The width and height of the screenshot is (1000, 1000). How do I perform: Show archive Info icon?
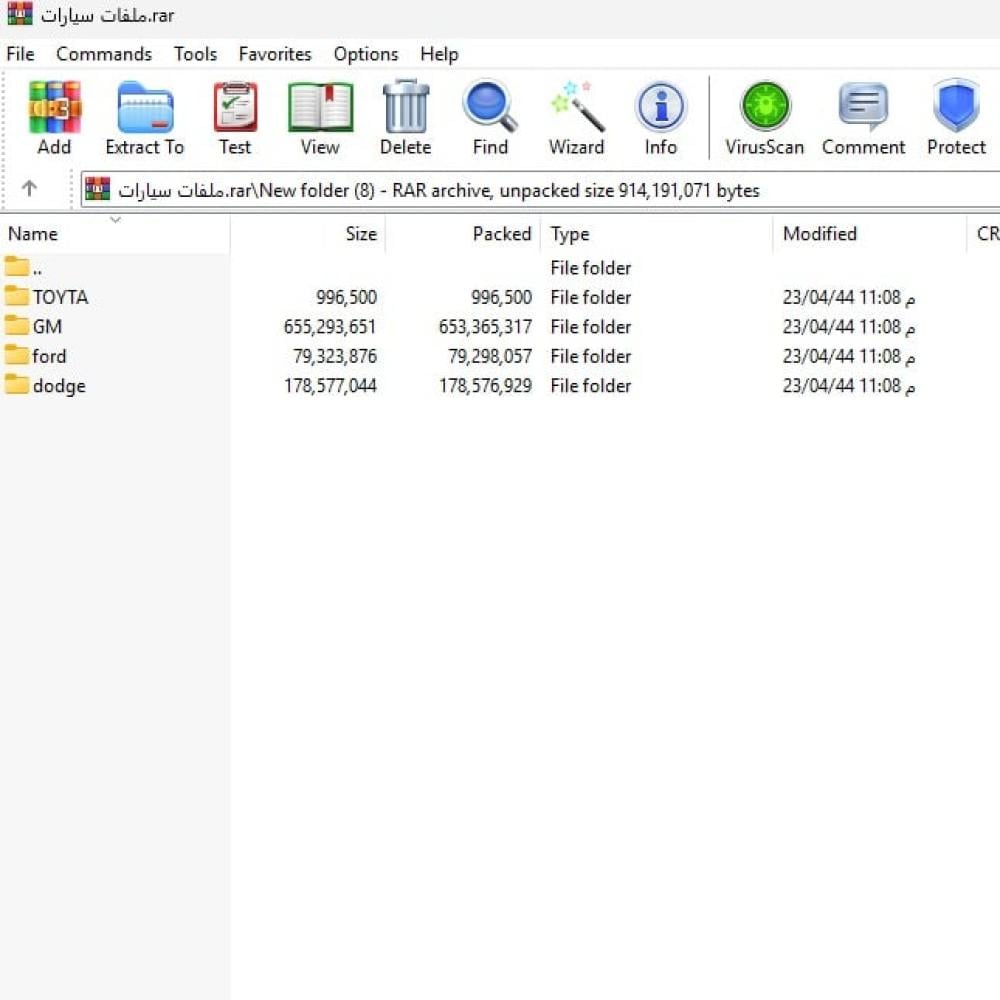[660, 108]
